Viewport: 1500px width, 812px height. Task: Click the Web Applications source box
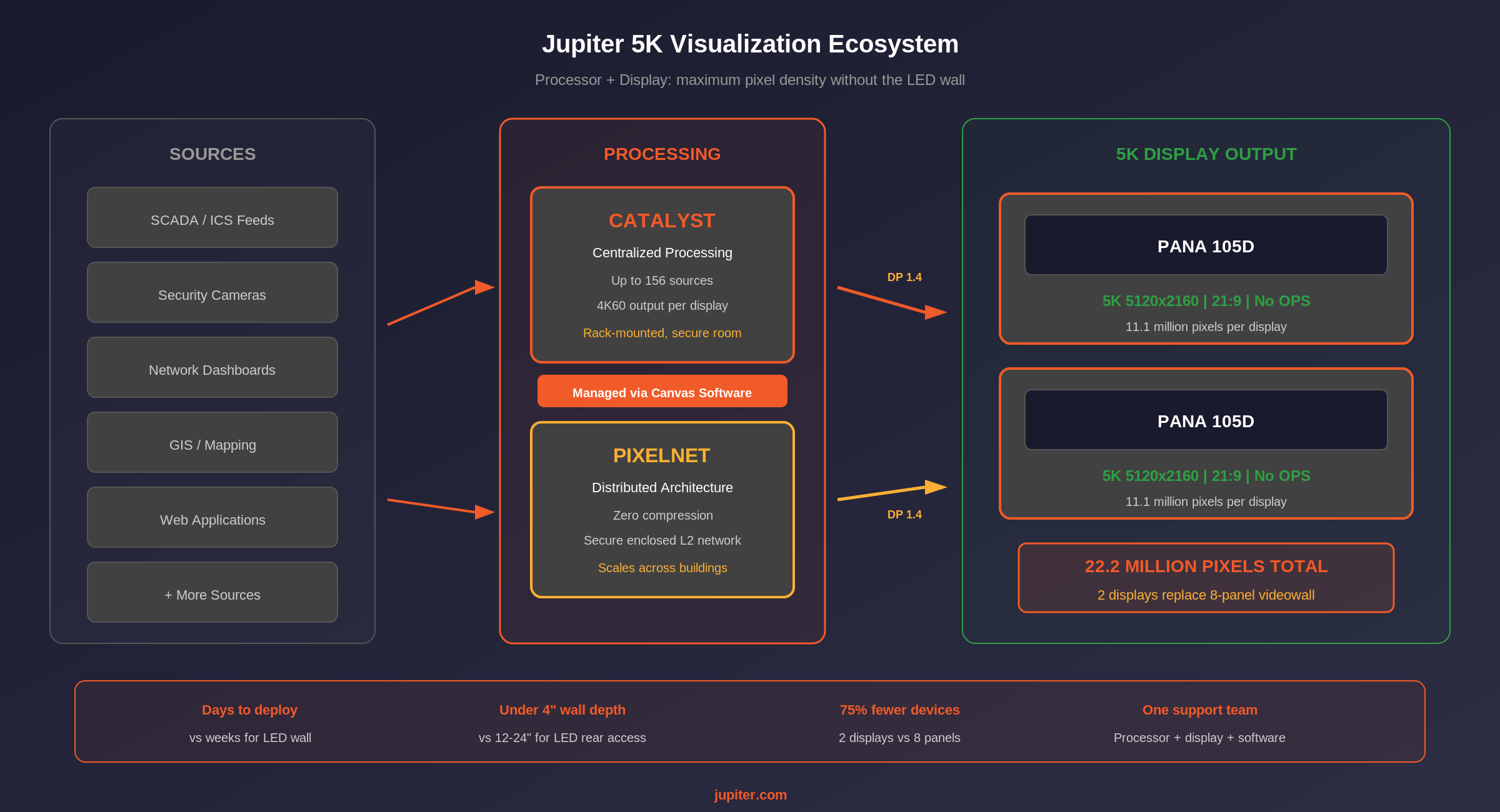coord(212,517)
